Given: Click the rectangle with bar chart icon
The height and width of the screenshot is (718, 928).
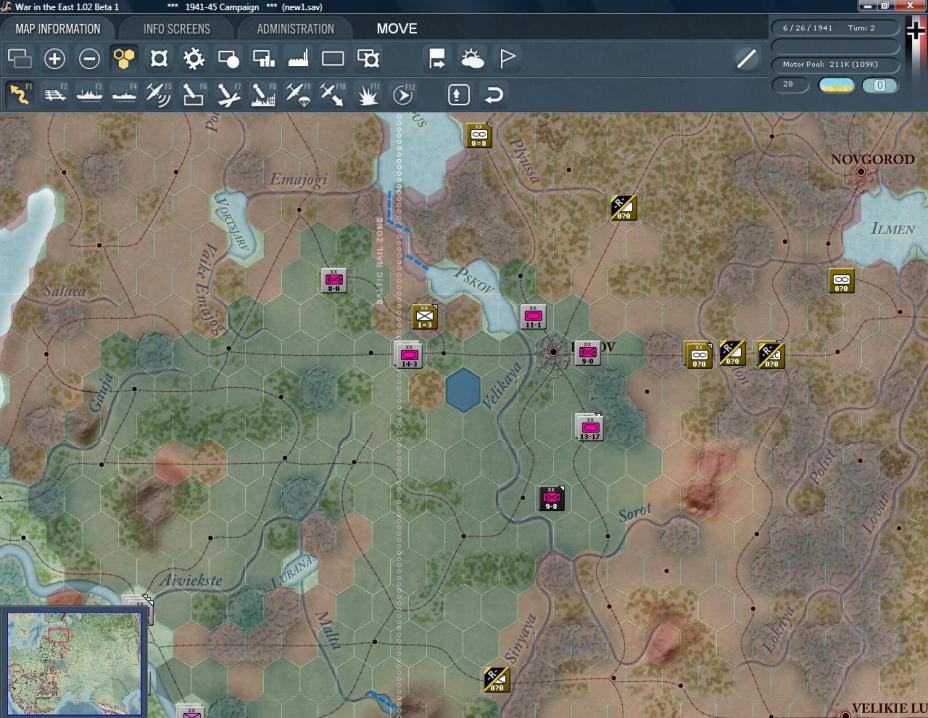Looking at the screenshot, I should pyautogui.click(x=263, y=59).
